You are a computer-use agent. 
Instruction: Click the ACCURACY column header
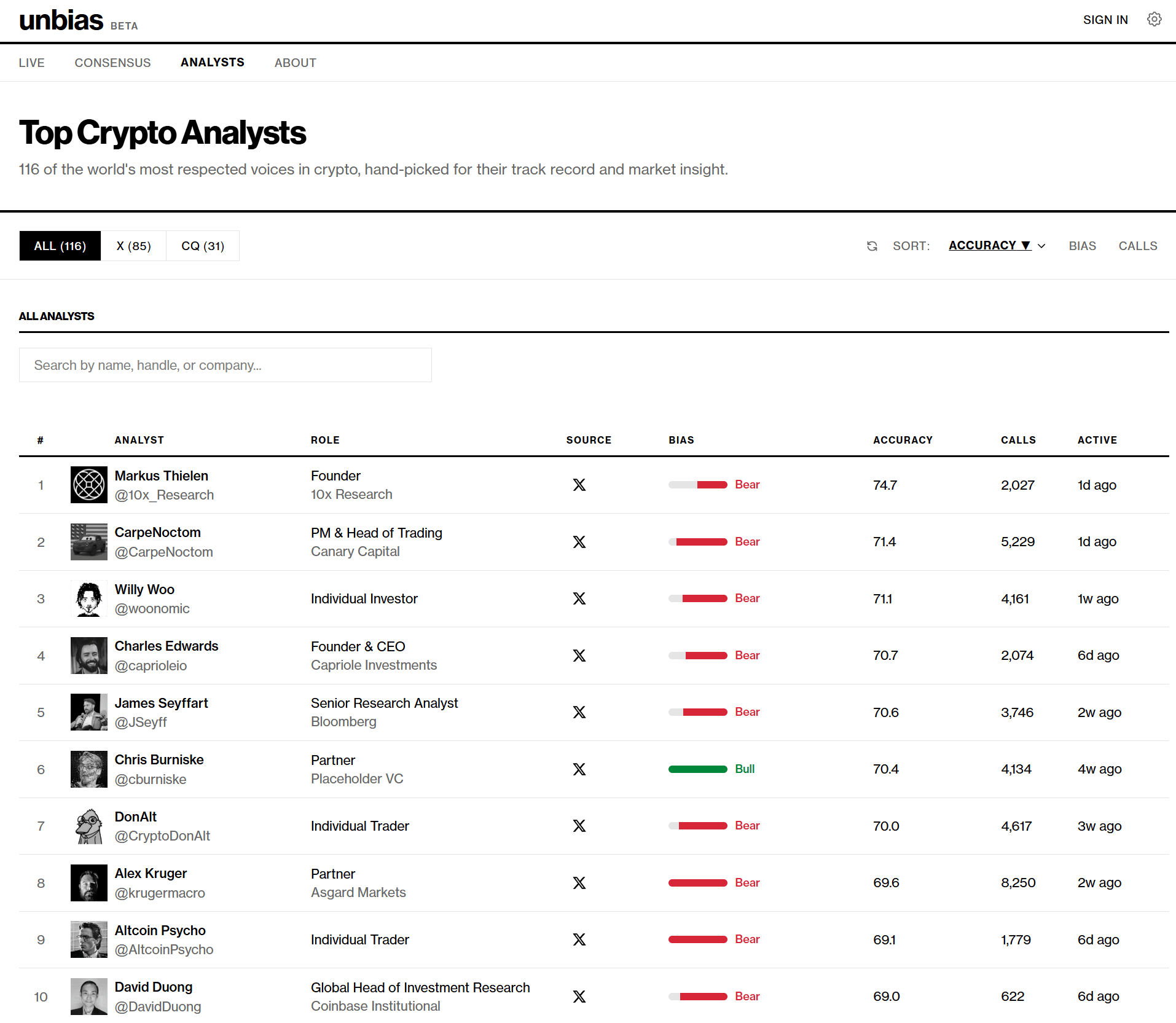click(x=903, y=440)
